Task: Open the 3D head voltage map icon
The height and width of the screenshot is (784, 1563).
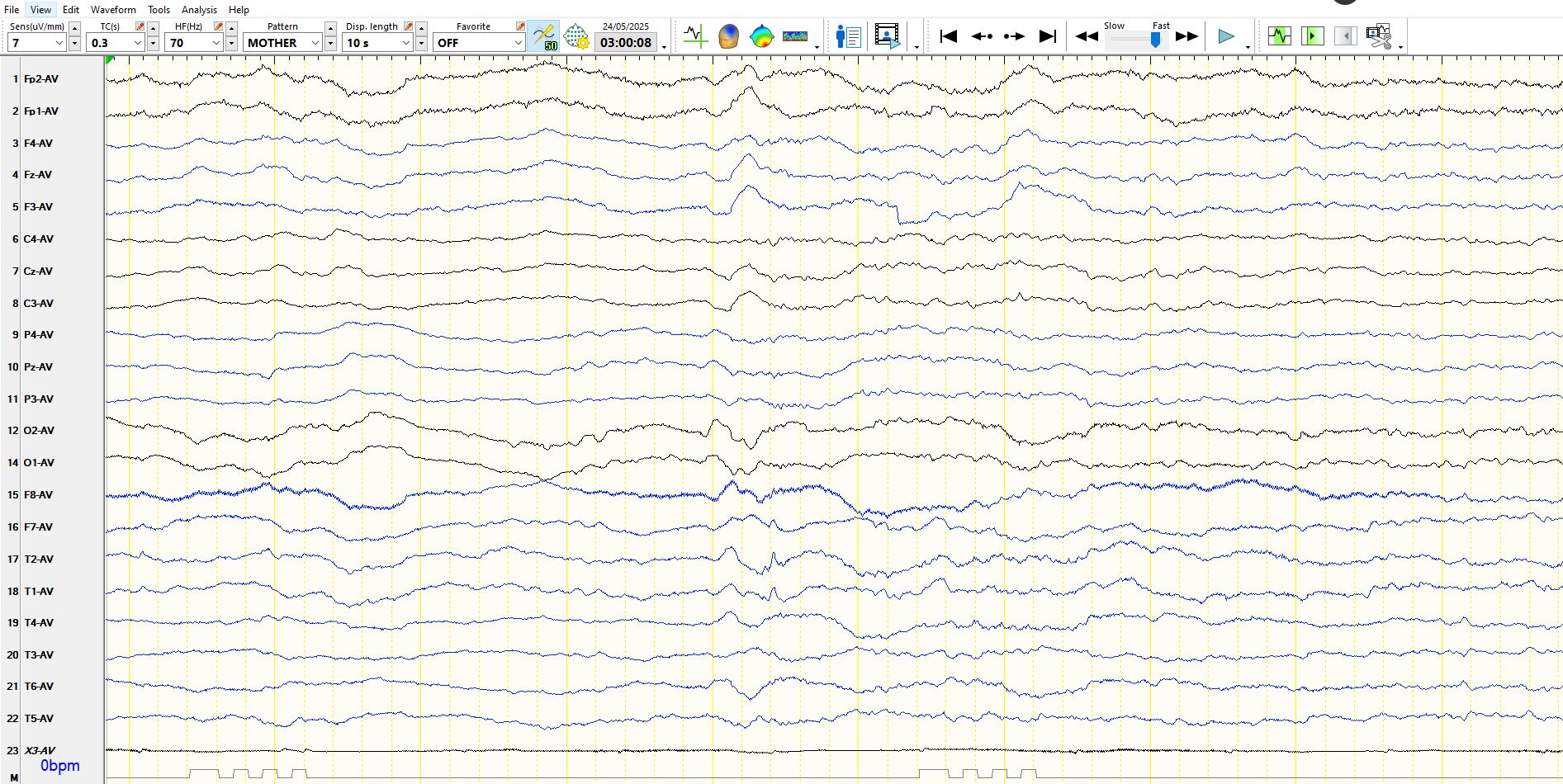Action: (728, 36)
